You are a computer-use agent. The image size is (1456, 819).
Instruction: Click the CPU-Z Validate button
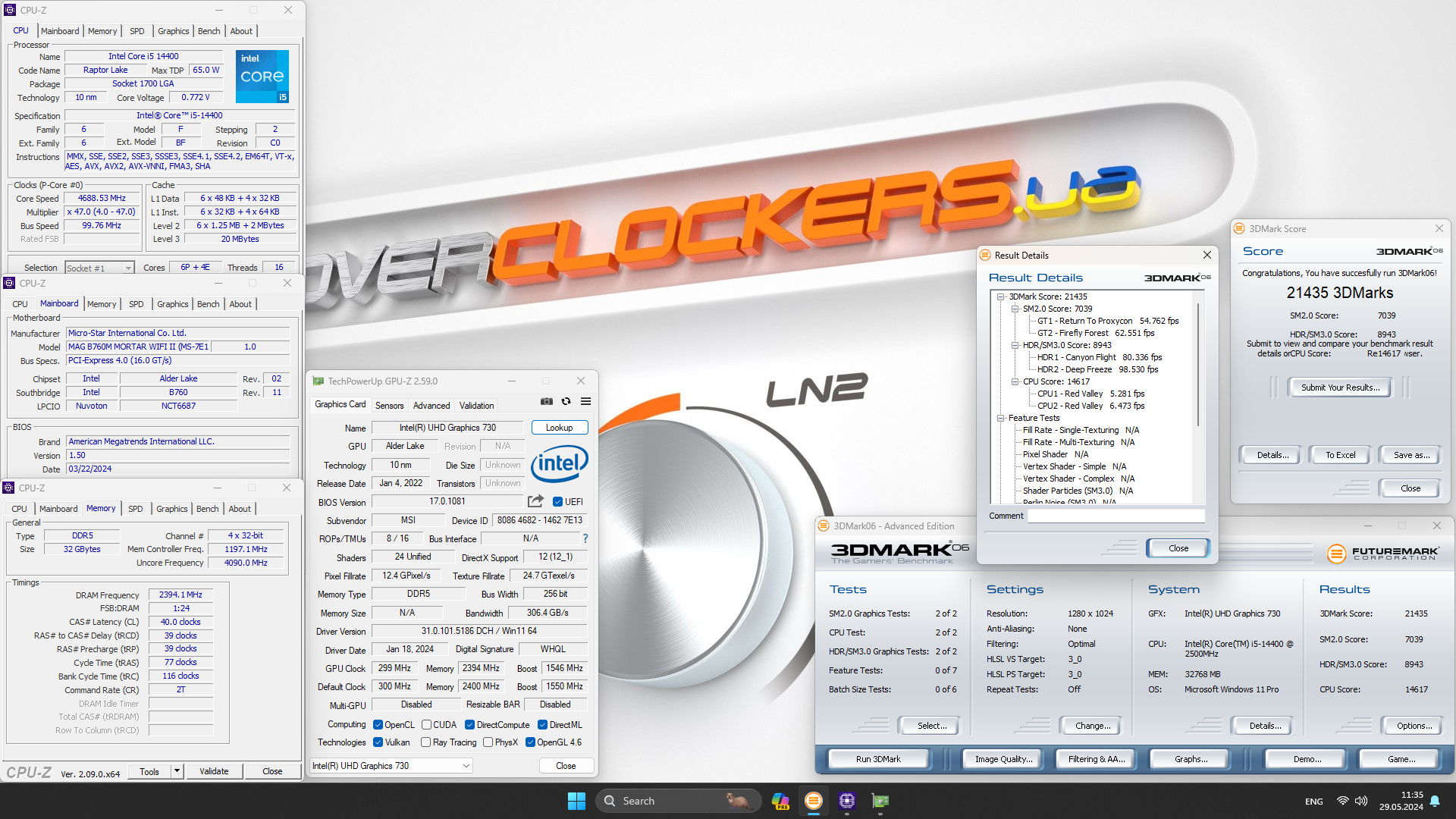point(214,771)
